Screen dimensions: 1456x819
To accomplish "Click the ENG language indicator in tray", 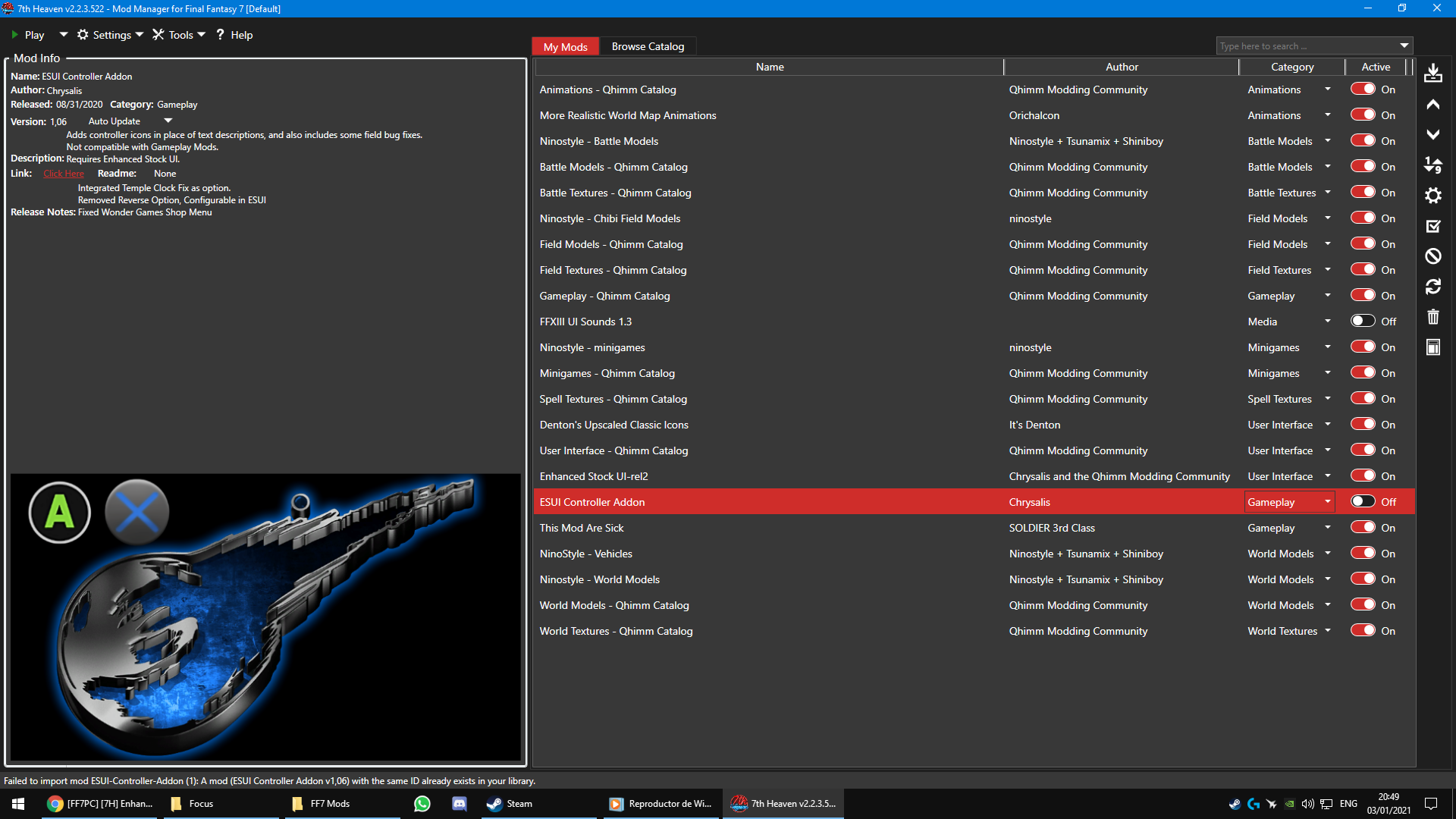I will point(1348,804).
